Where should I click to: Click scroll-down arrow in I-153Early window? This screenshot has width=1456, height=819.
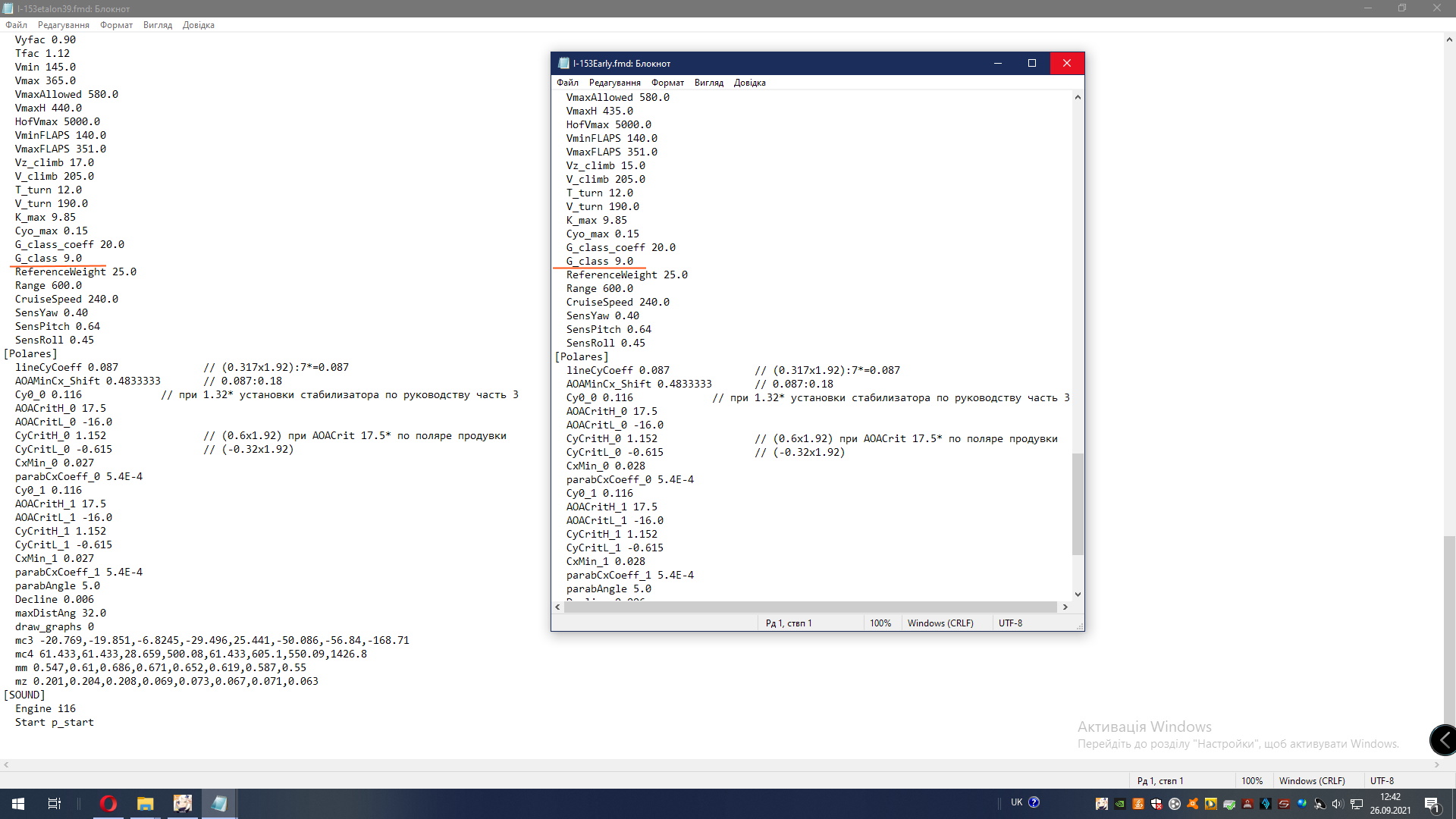(1078, 595)
